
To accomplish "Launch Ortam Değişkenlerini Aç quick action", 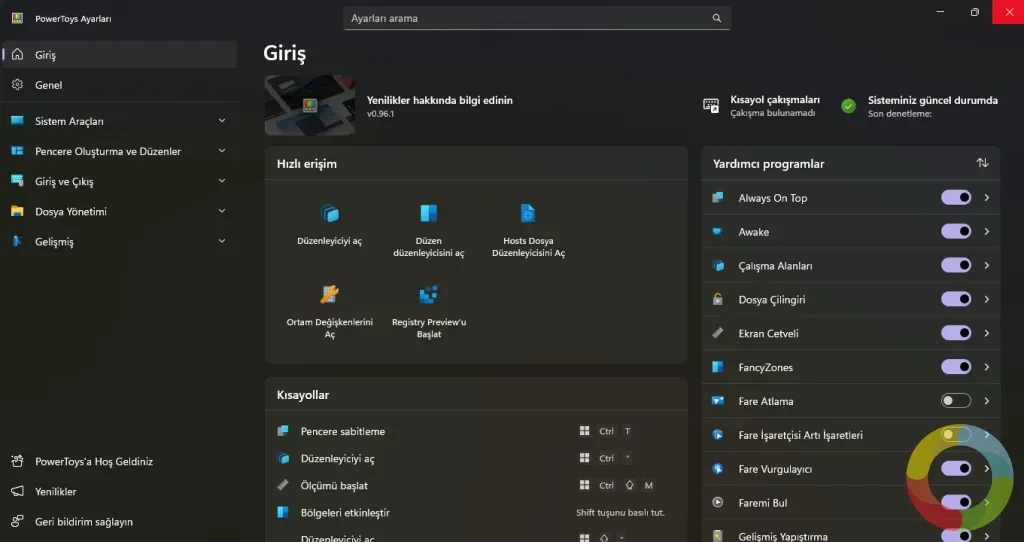I will [x=329, y=311].
